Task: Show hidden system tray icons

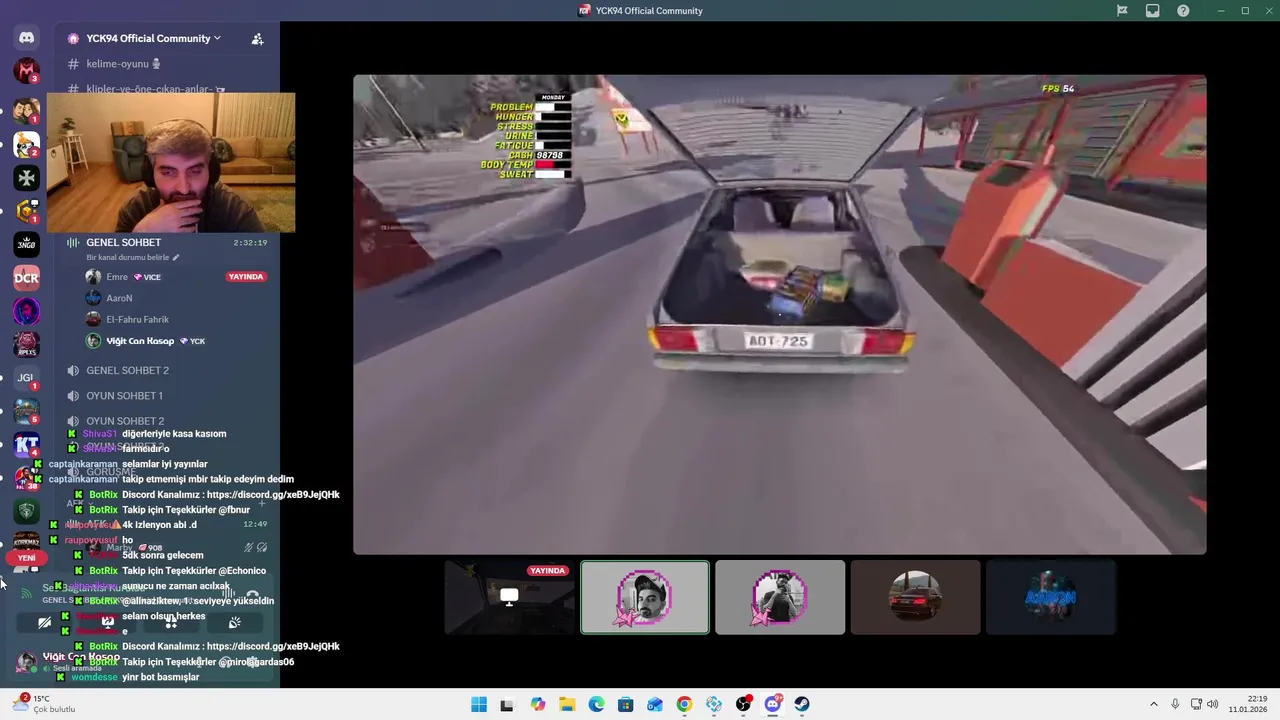Action: pos(1156,704)
